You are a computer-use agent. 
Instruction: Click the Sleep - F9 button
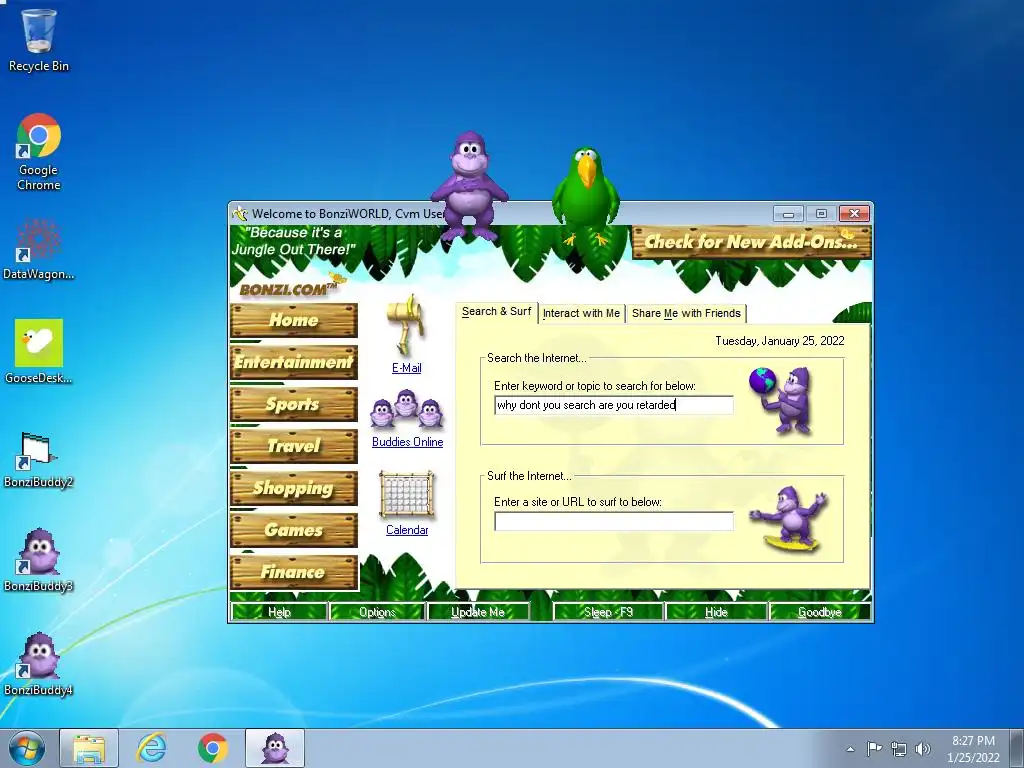click(x=608, y=612)
